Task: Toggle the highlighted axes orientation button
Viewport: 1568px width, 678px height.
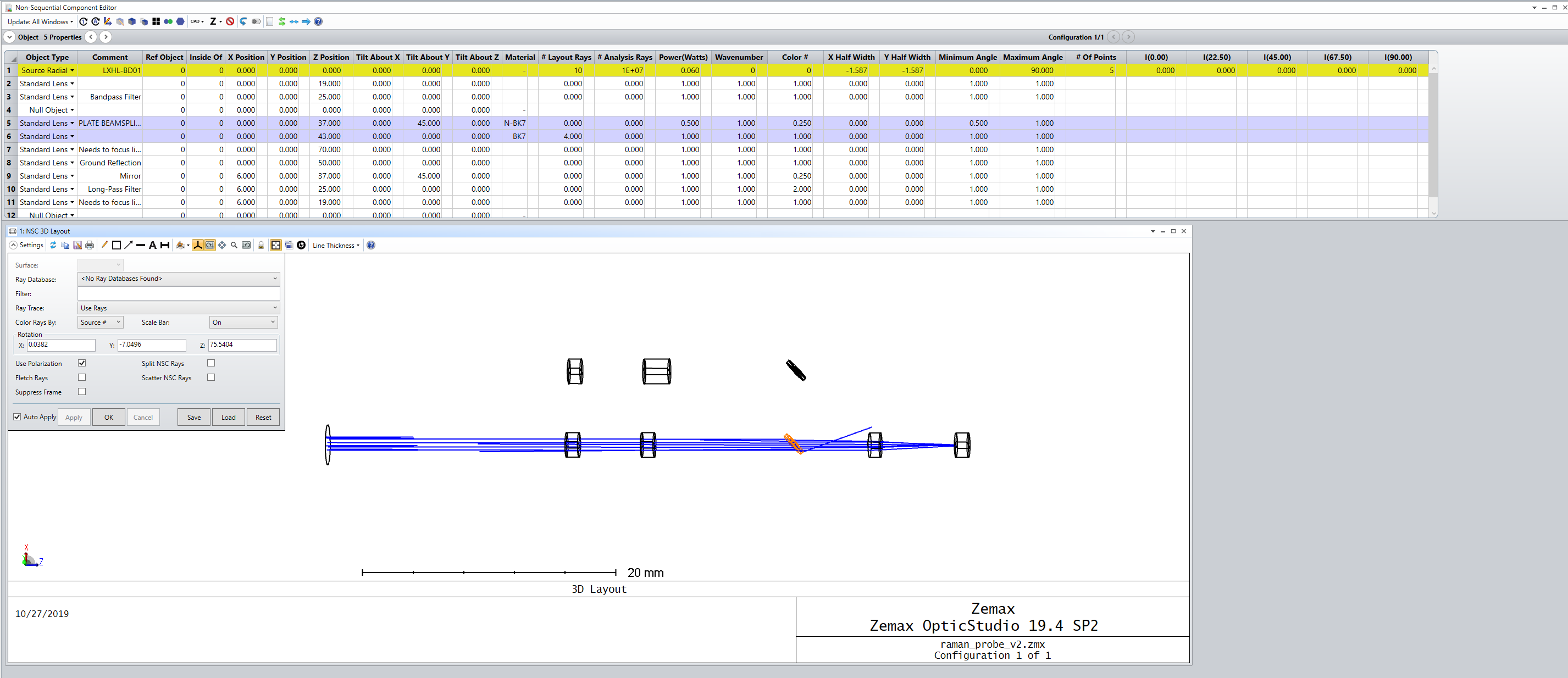Action: (198, 245)
